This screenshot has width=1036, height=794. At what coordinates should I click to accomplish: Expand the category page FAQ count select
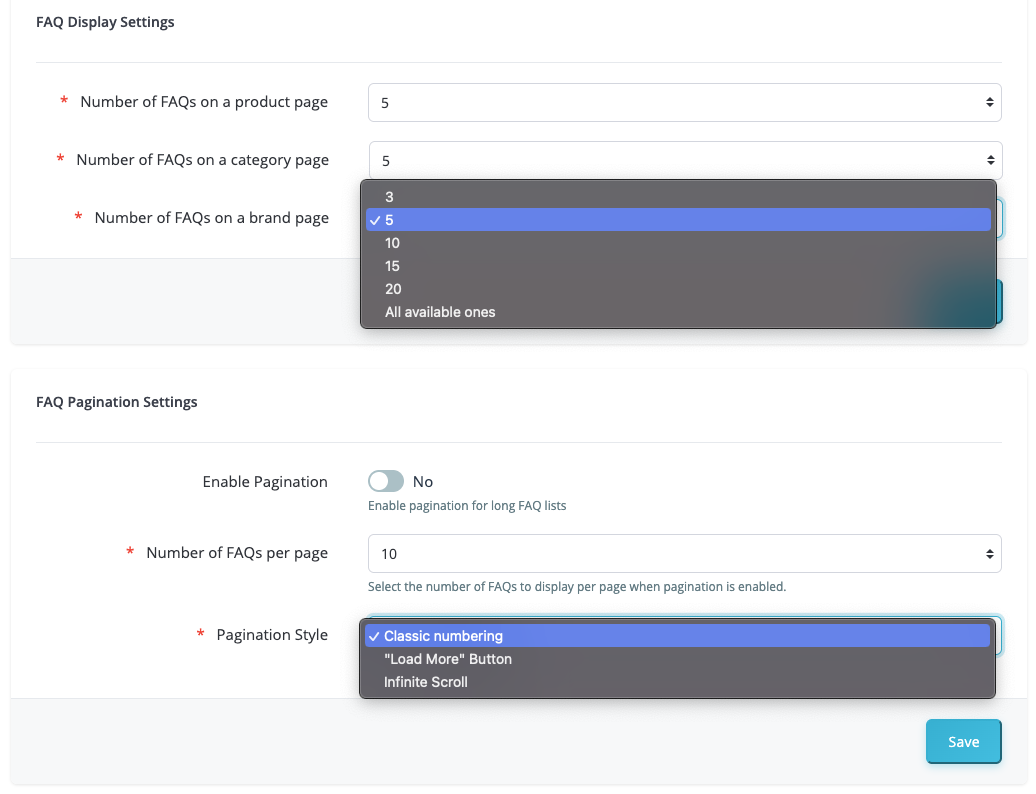(684, 160)
